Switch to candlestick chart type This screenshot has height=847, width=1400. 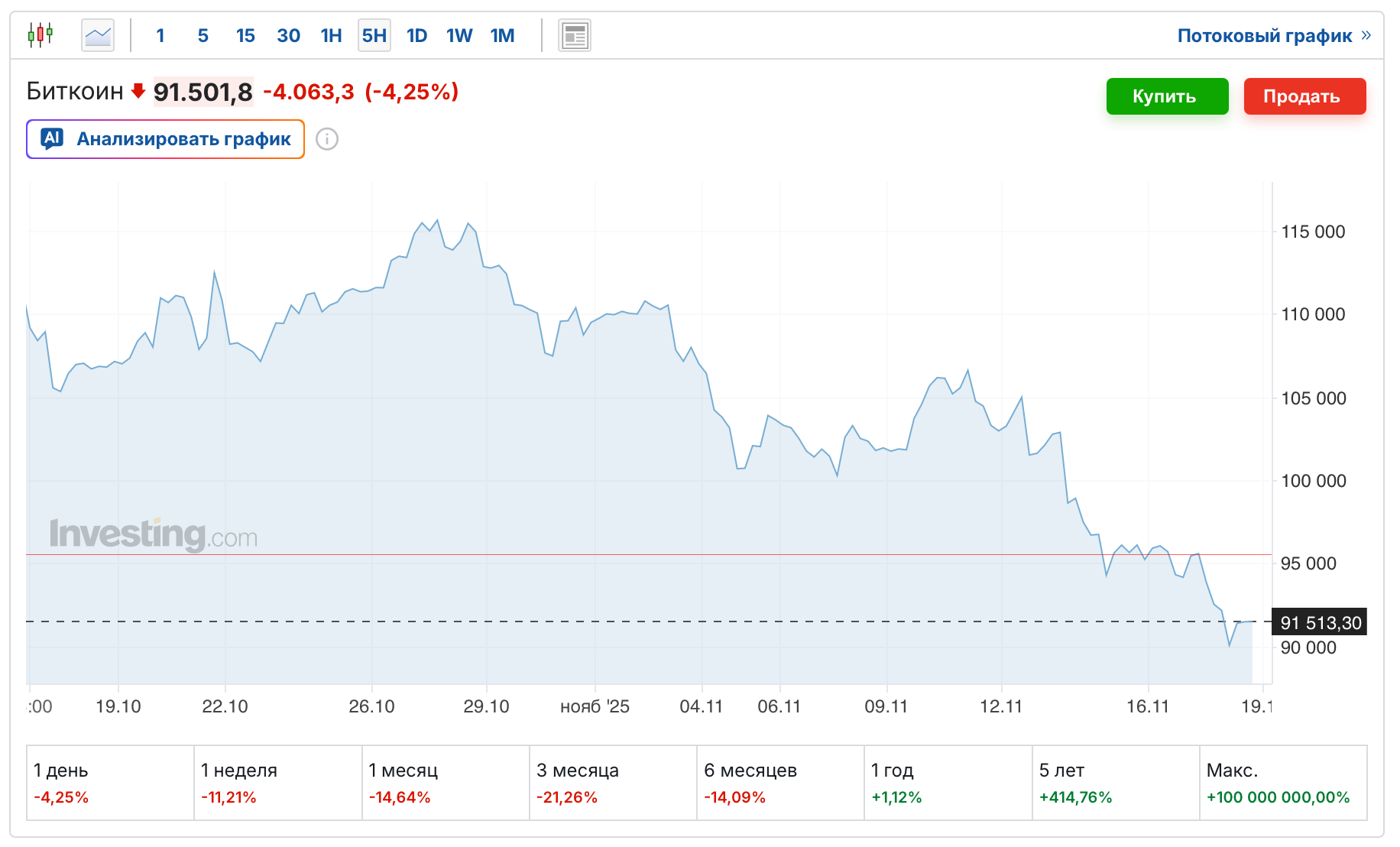click(x=40, y=35)
